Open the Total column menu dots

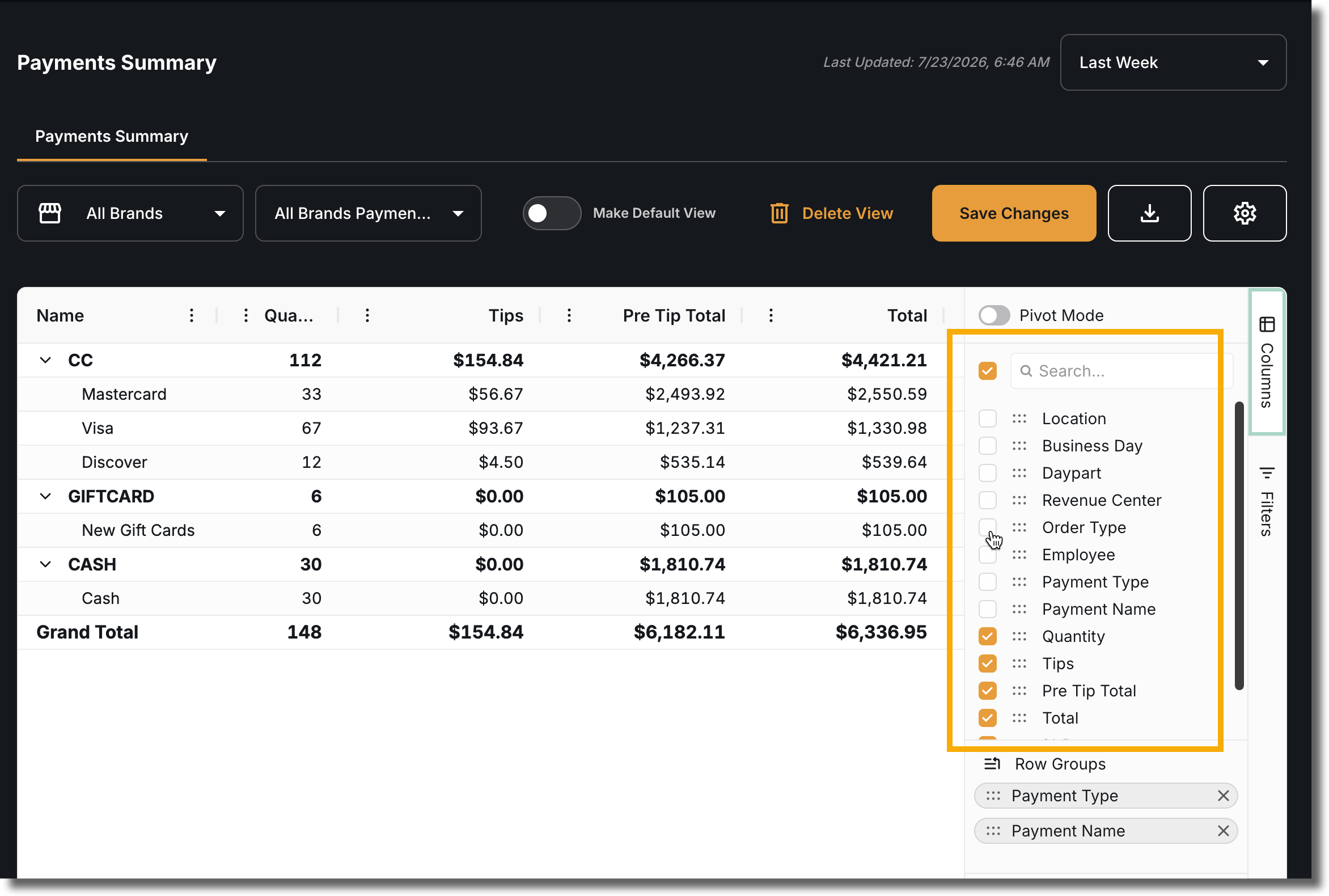[x=771, y=315]
